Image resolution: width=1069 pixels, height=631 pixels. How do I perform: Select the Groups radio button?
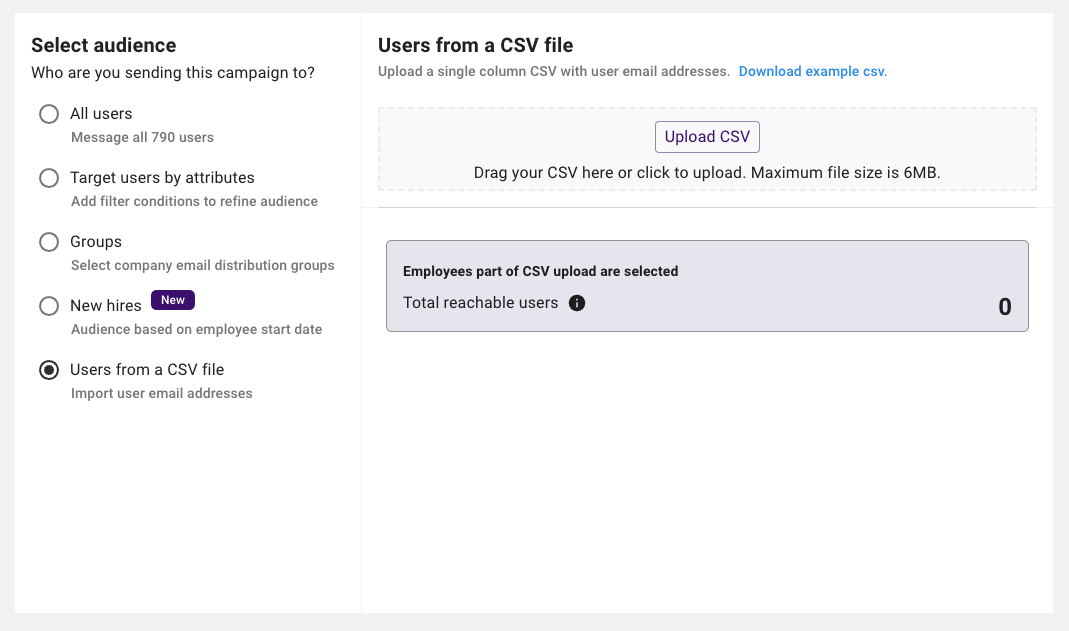pyautogui.click(x=48, y=242)
